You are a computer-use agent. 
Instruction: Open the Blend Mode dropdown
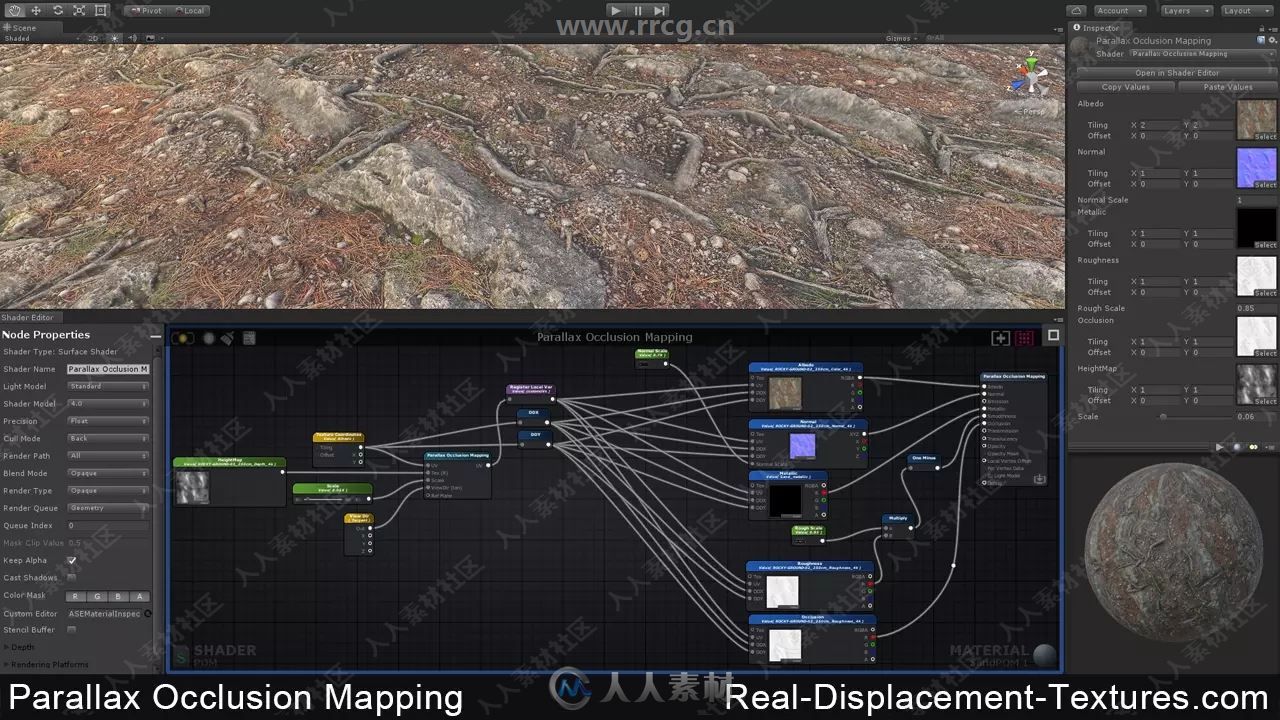pos(108,473)
